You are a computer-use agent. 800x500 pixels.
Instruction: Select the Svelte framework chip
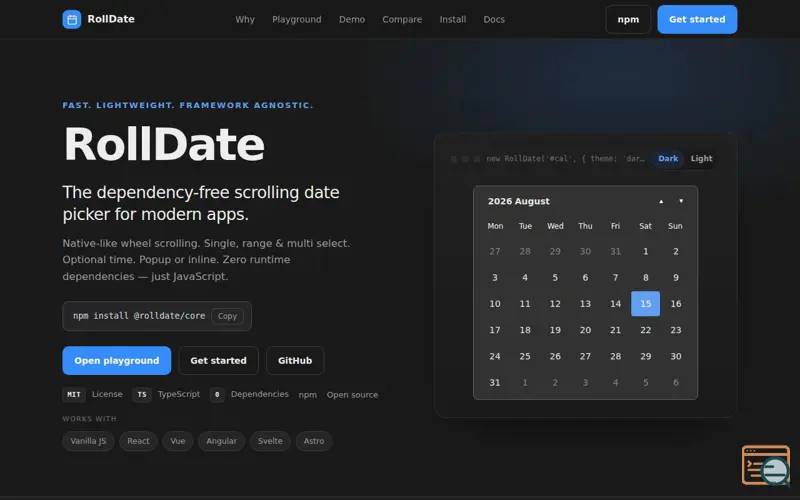click(x=270, y=441)
